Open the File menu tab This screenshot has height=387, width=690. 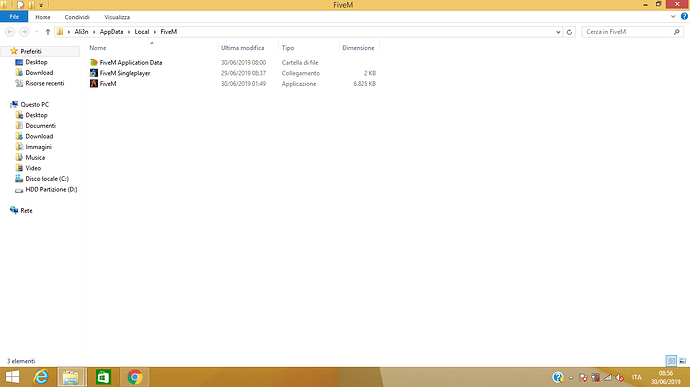coord(14,17)
